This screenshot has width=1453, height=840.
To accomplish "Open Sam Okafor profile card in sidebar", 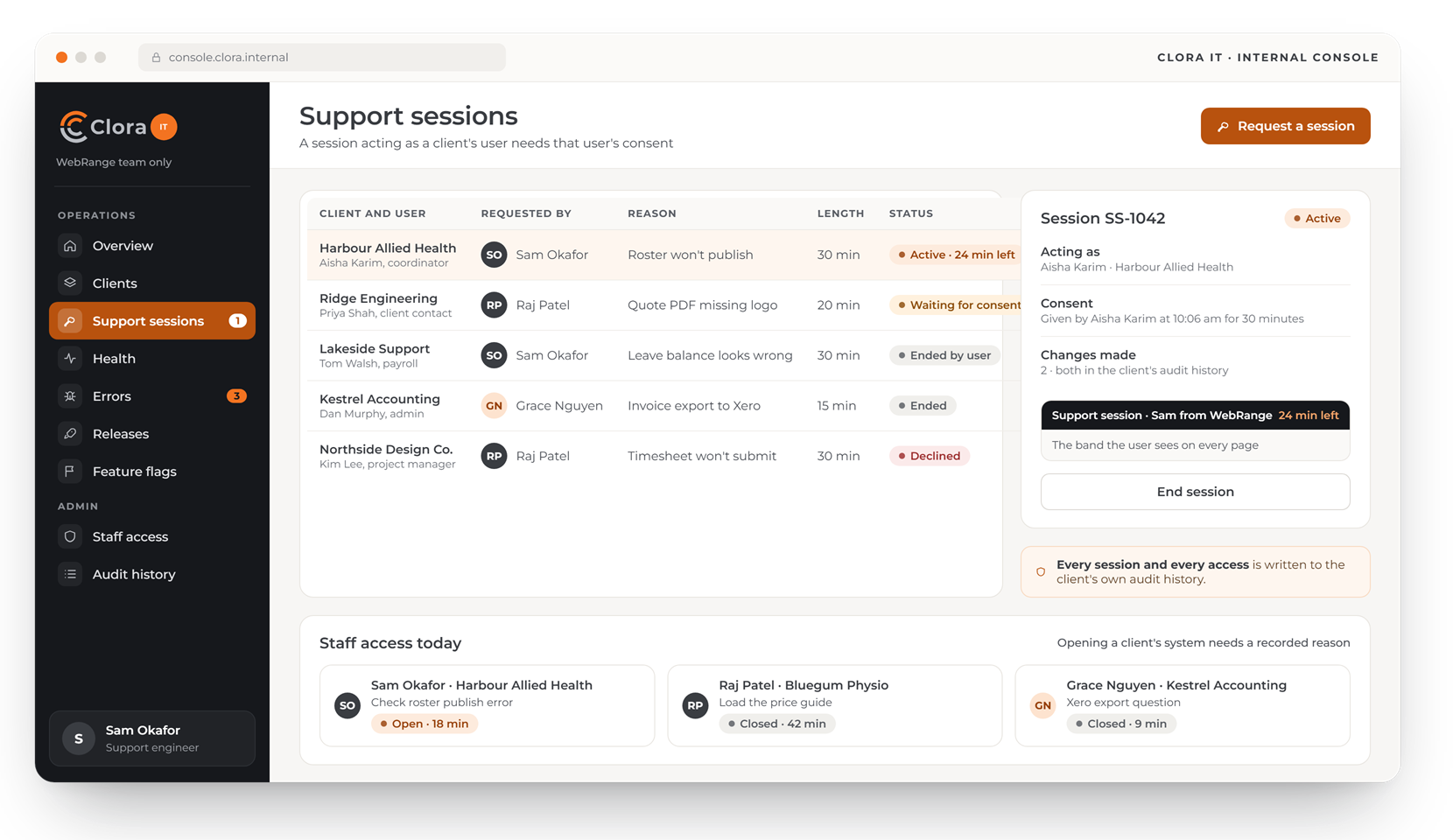I will click(x=152, y=738).
